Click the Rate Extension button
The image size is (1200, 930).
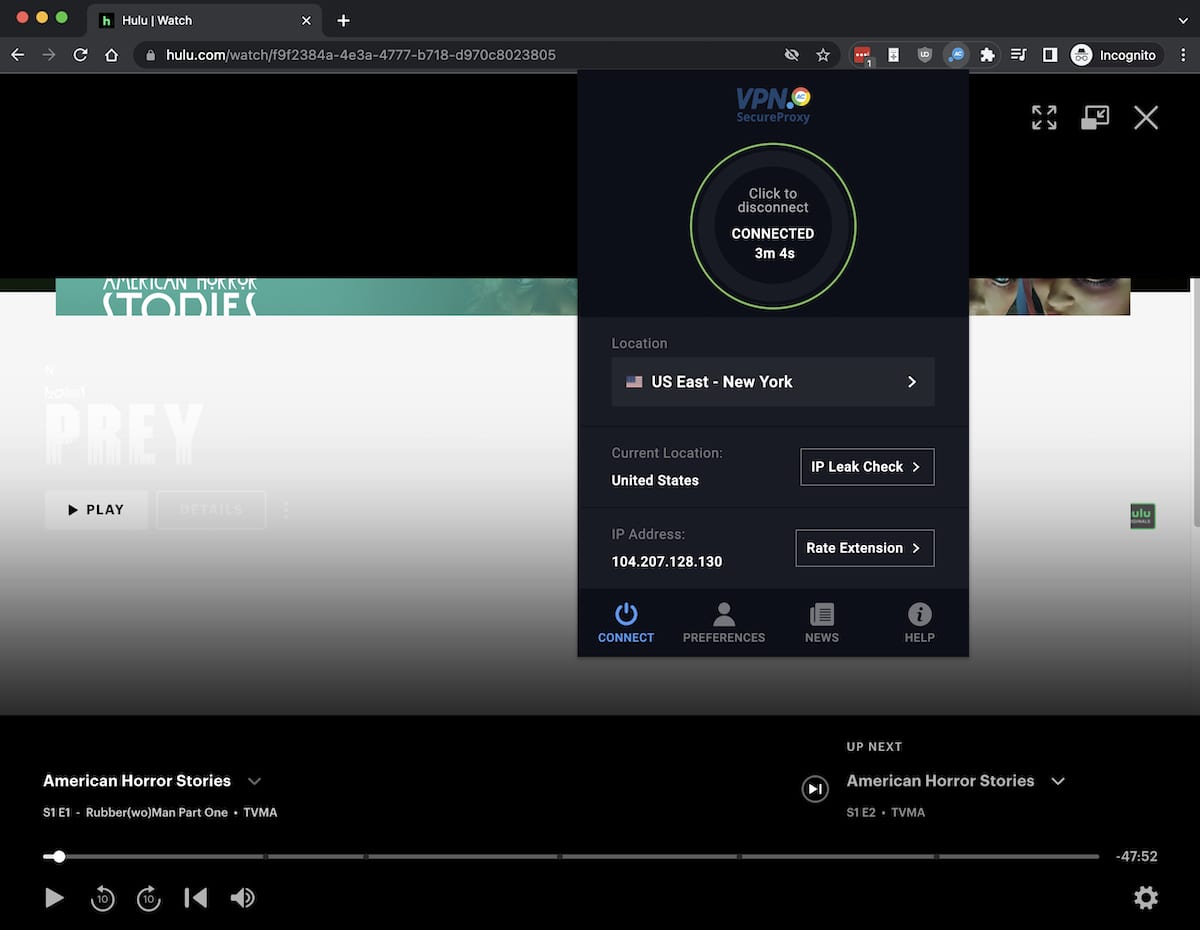tap(864, 547)
